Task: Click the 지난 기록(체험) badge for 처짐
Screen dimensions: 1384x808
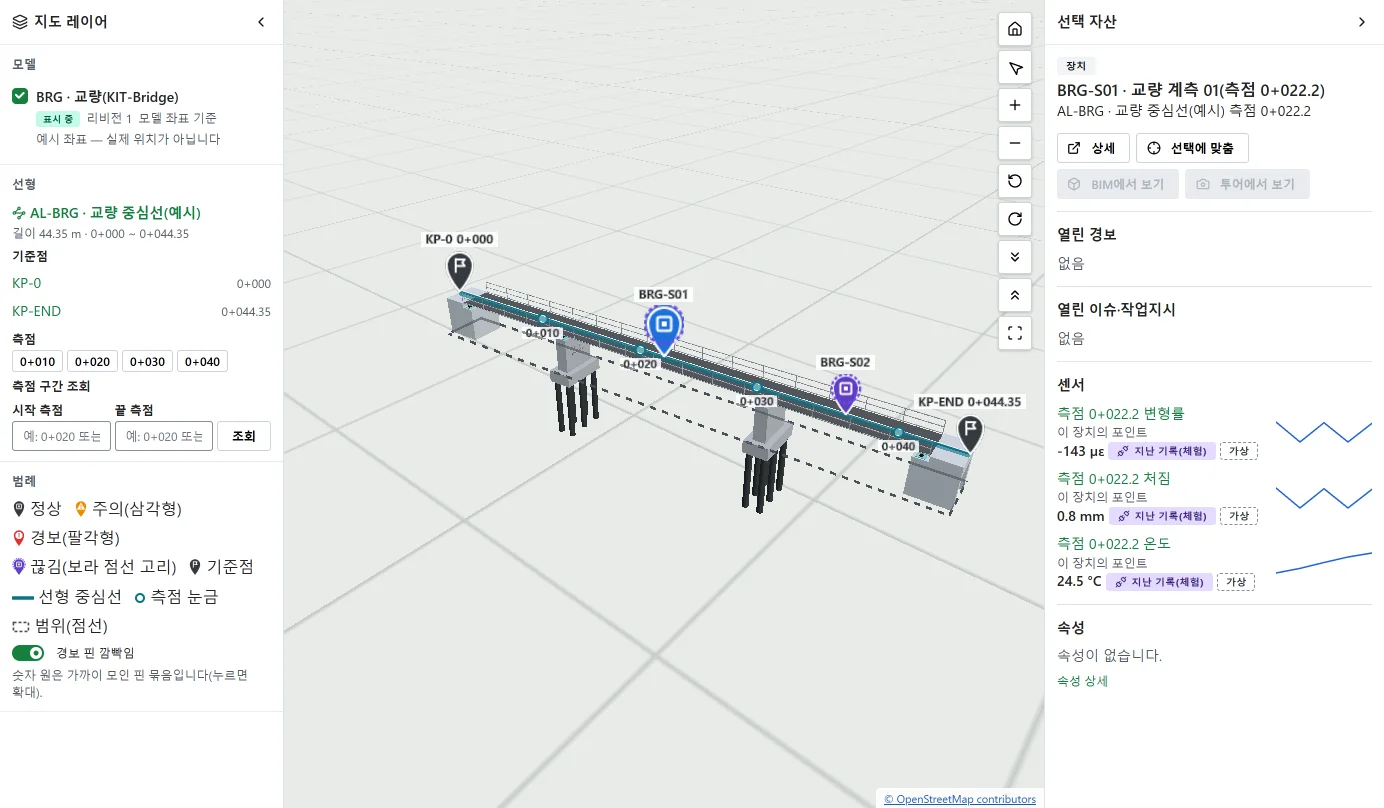Action: [x=1162, y=516]
